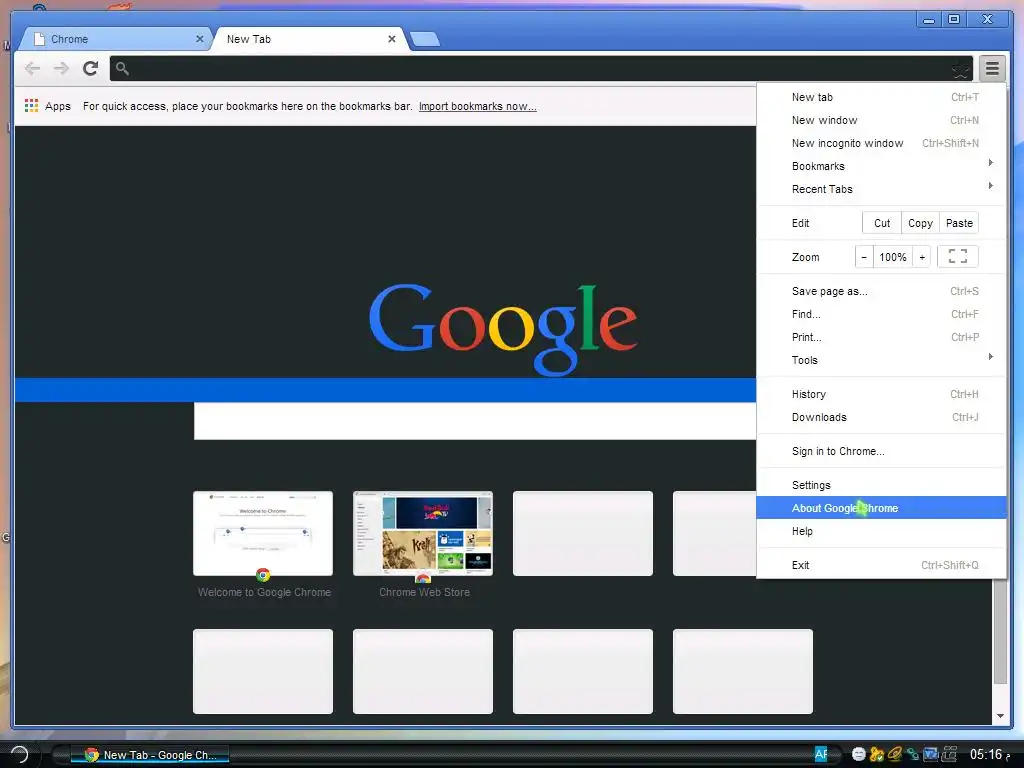Decrease zoom with minus button
This screenshot has height=768, width=1024.
click(864, 257)
